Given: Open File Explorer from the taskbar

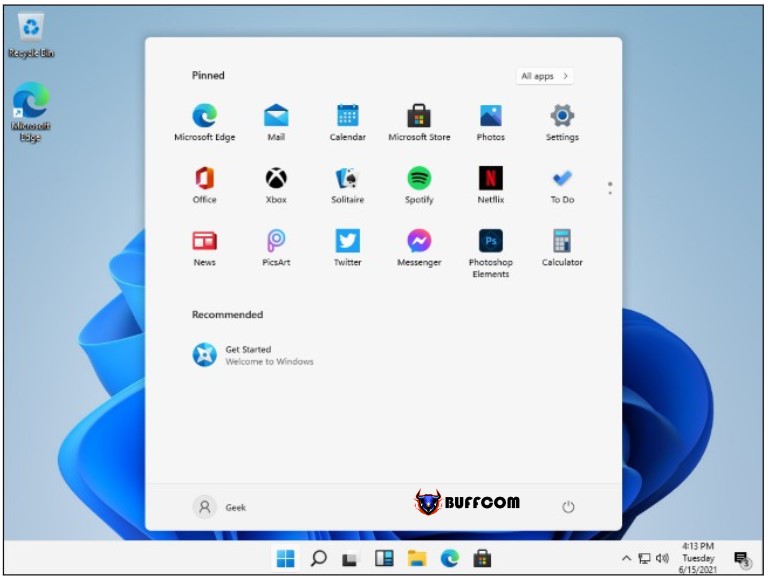Looking at the screenshot, I should click(x=417, y=558).
